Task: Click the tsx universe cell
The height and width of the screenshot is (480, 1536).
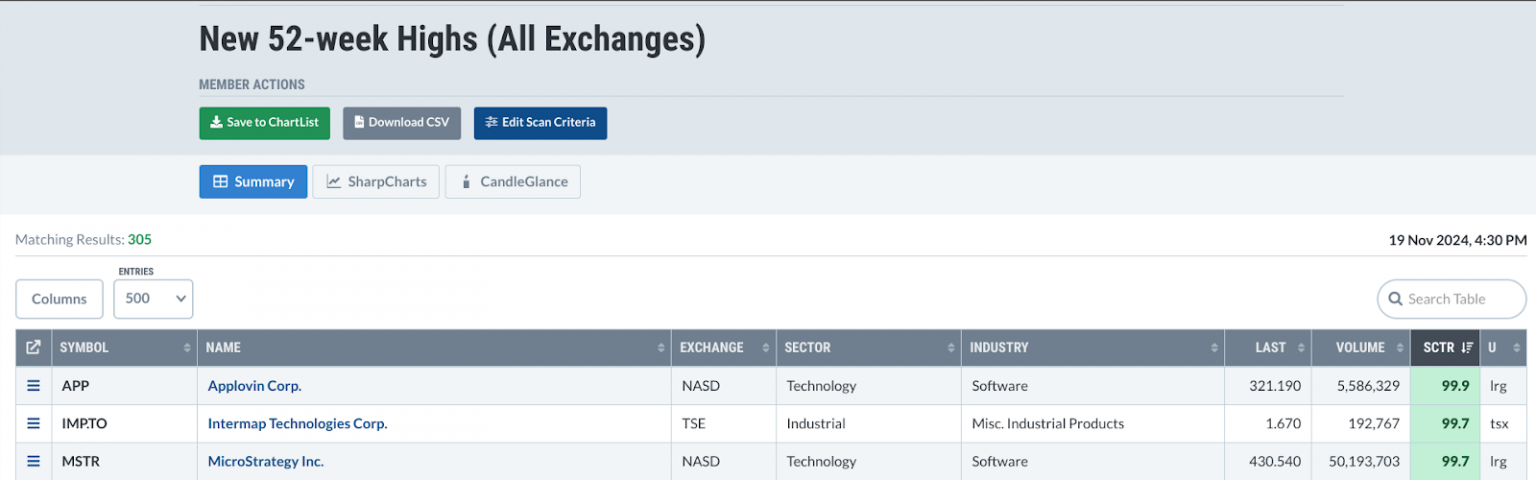Action: [x=1504, y=424]
